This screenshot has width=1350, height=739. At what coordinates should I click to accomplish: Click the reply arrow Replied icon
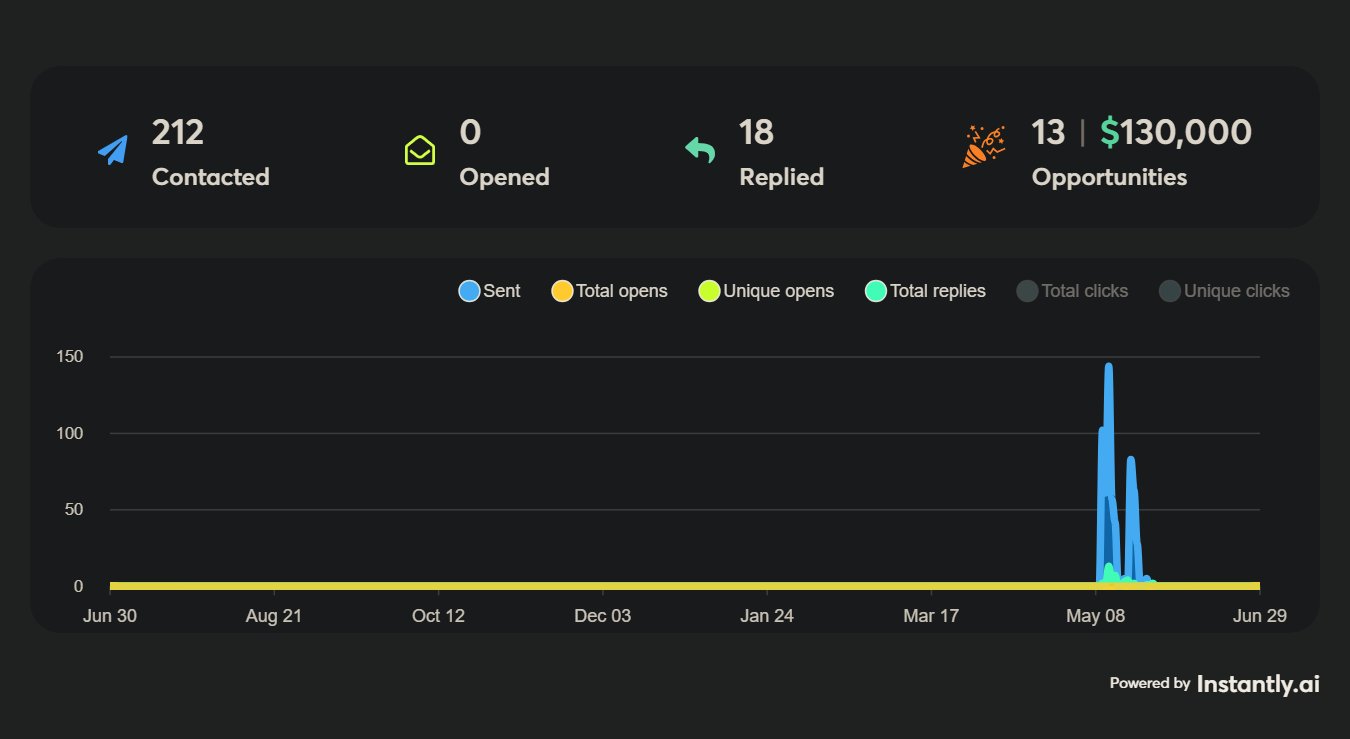tap(700, 151)
